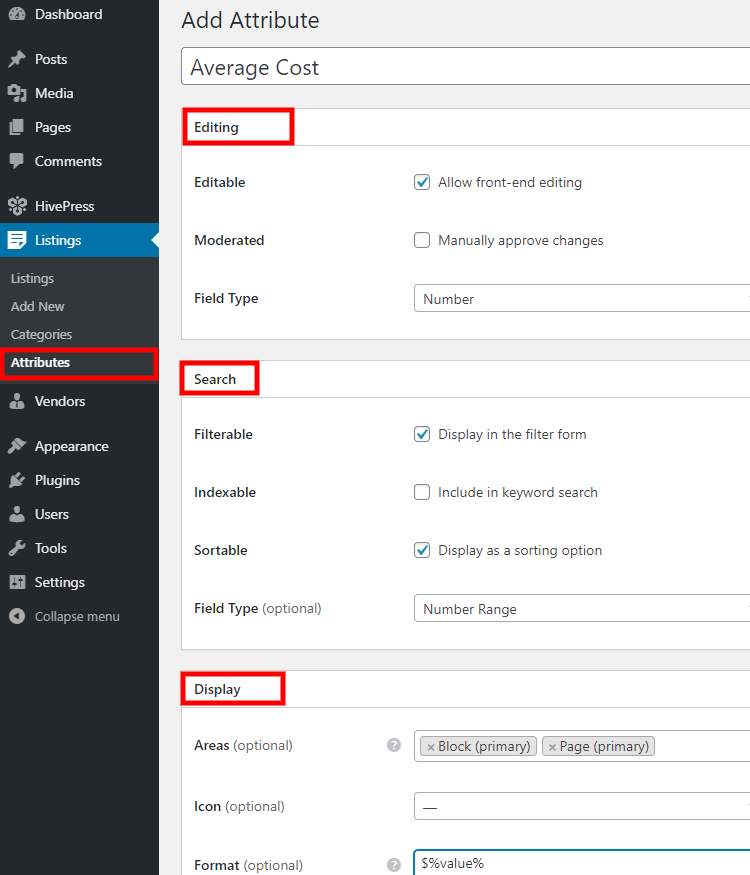Image resolution: width=750 pixels, height=875 pixels.
Task: Click the HivePress logo icon
Action: point(17,206)
